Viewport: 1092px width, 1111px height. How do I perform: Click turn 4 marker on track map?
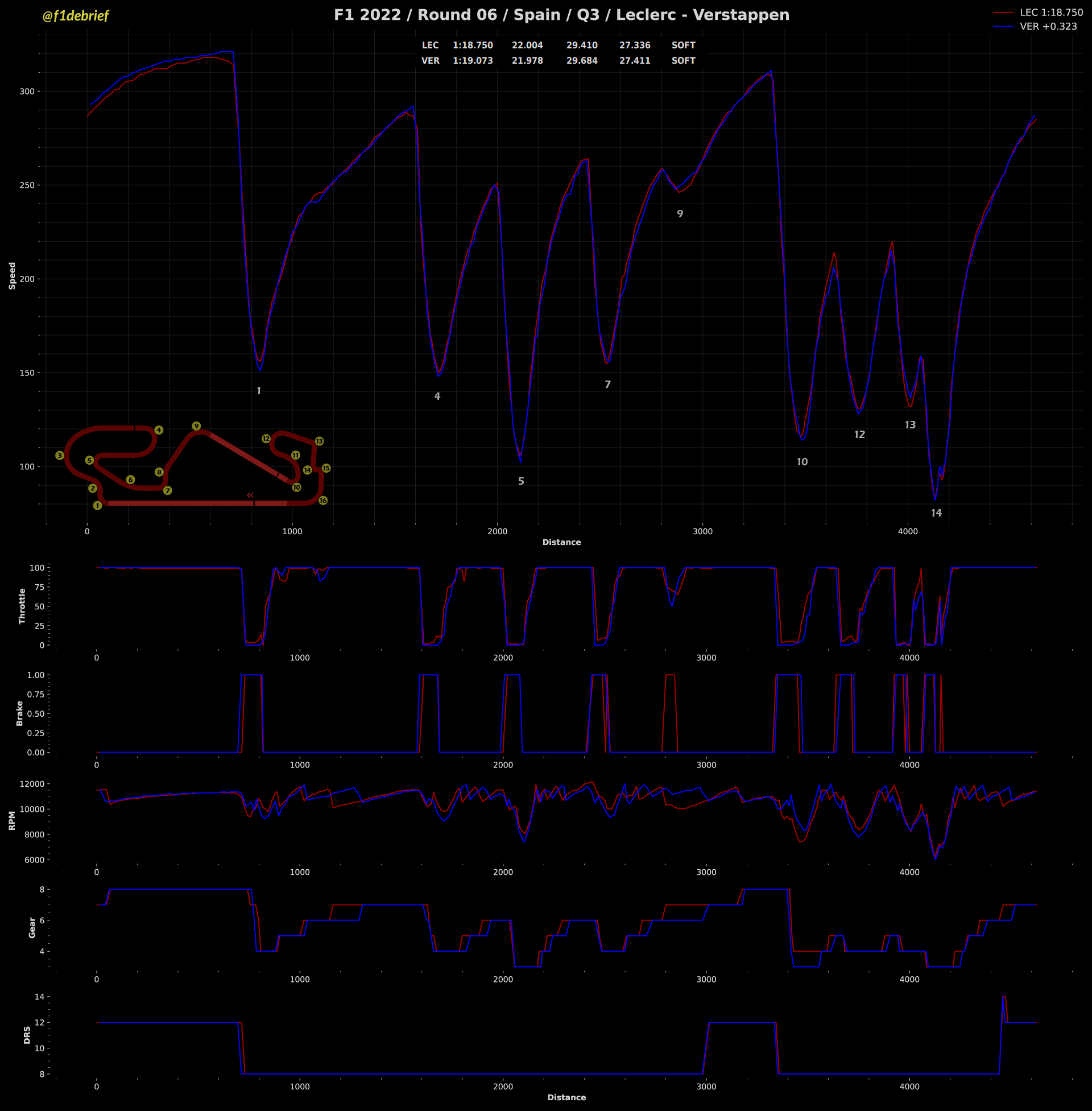tap(159, 430)
